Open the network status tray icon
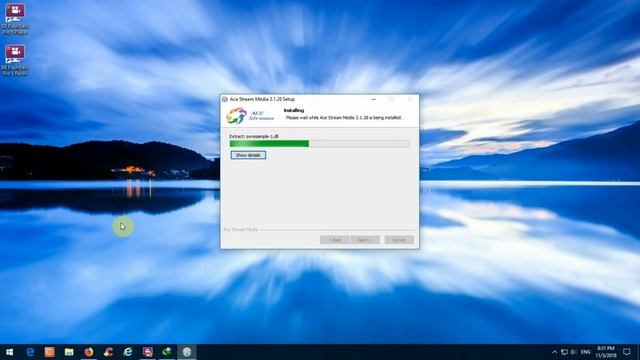The image size is (640, 360). pyautogui.click(x=564, y=352)
